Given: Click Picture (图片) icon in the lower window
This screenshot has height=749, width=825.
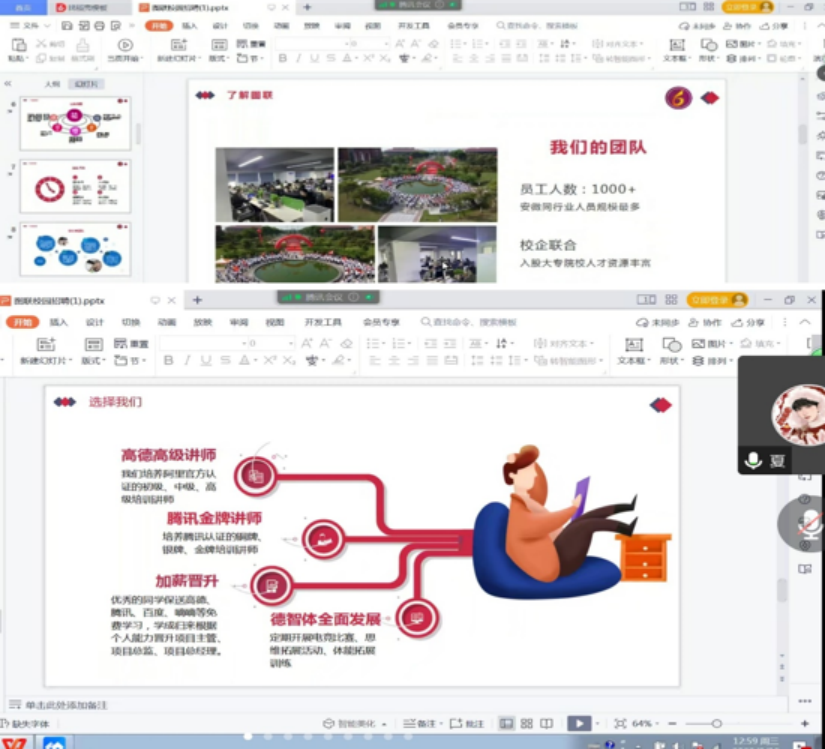Looking at the screenshot, I should pyautogui.click(x=698, y=343).
